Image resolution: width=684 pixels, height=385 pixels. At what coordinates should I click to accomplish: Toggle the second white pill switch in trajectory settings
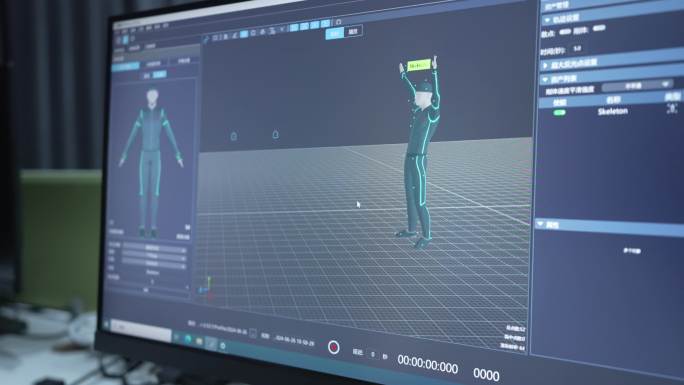point(599,28)
